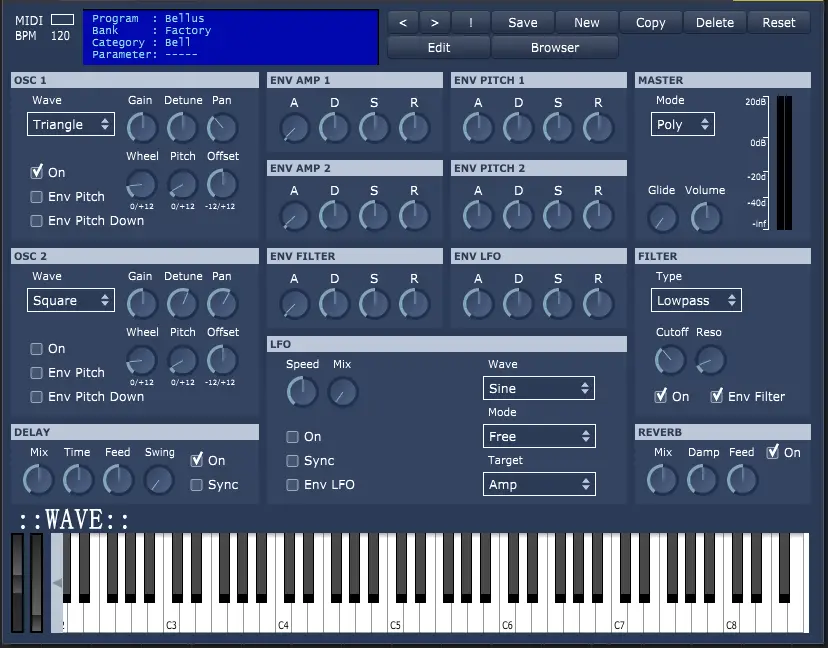Disable Env Filter in the Filter panel
828x648 pixels.
[717, 396]
